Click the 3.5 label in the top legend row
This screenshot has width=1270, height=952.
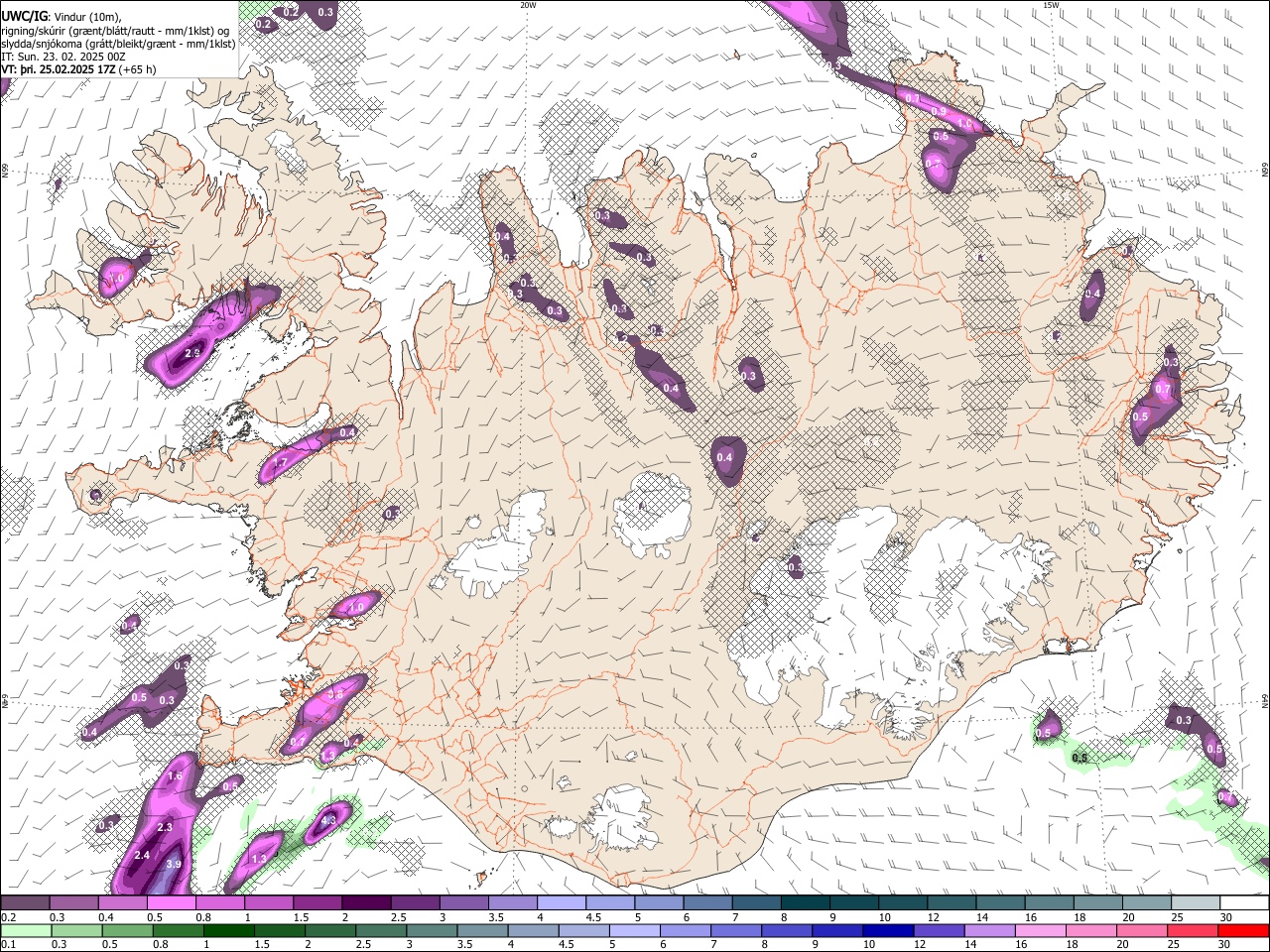point(495,918)
